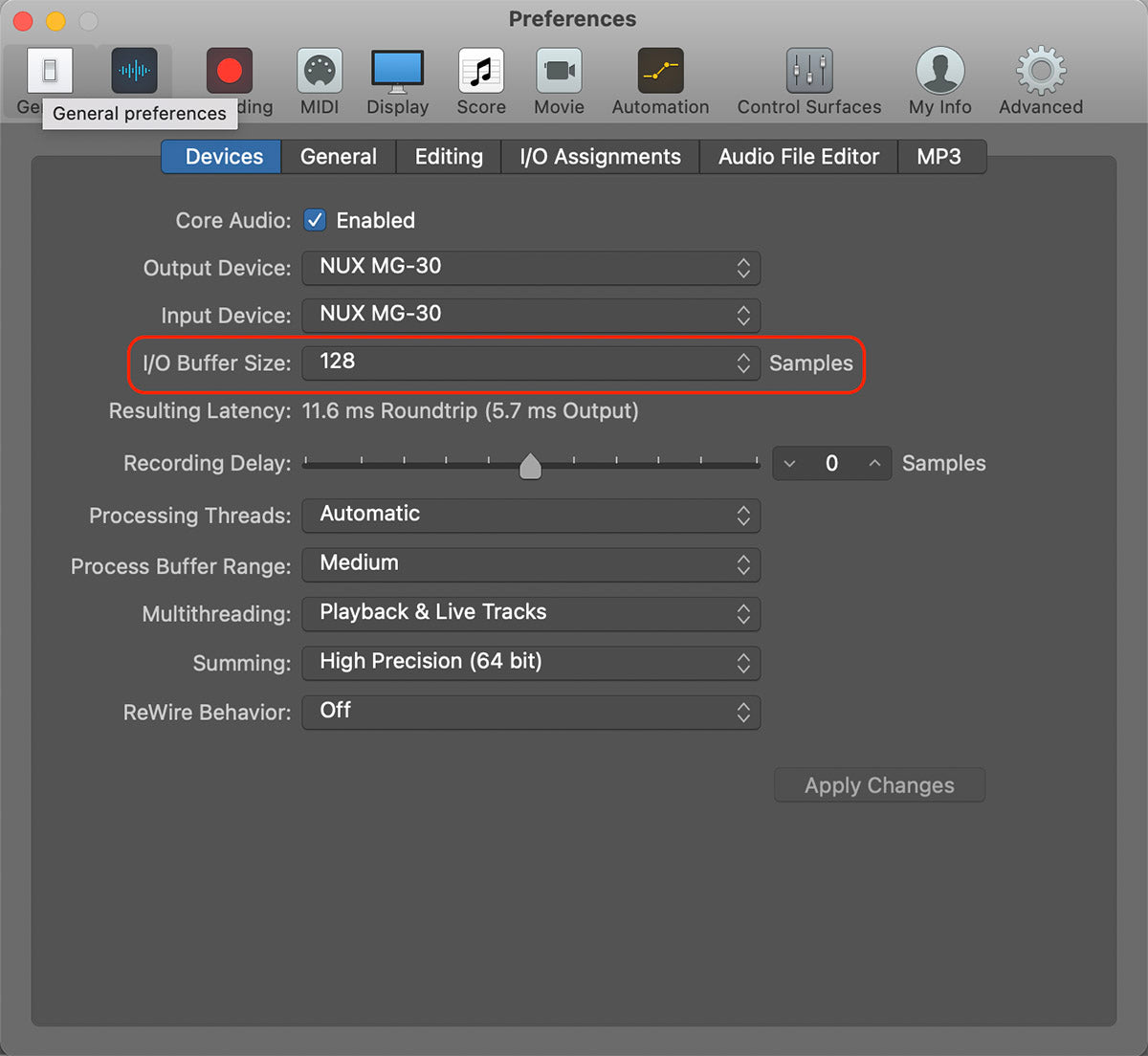The height and width of the screenshot is (1056, 1148).
Task: Increase Recording Delay with the up arrow
Action: point(874,464)
